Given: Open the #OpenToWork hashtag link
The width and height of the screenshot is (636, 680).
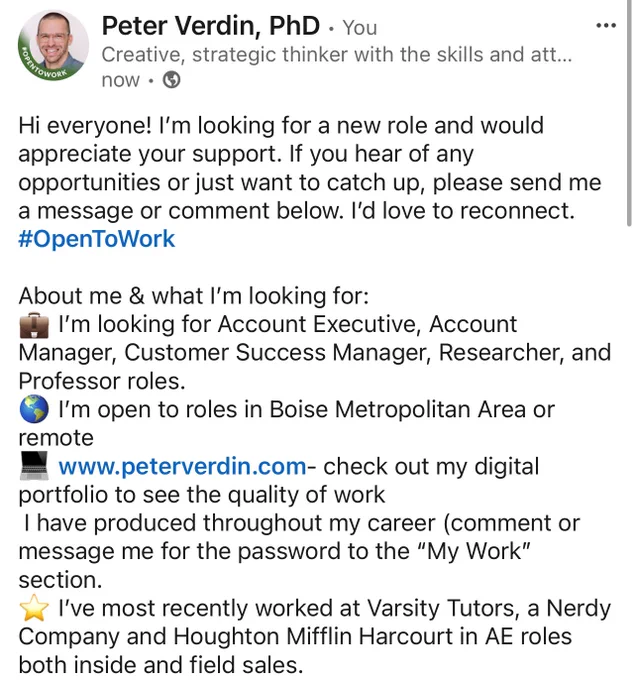Looking at the screenshot, I should pos(96,239).
